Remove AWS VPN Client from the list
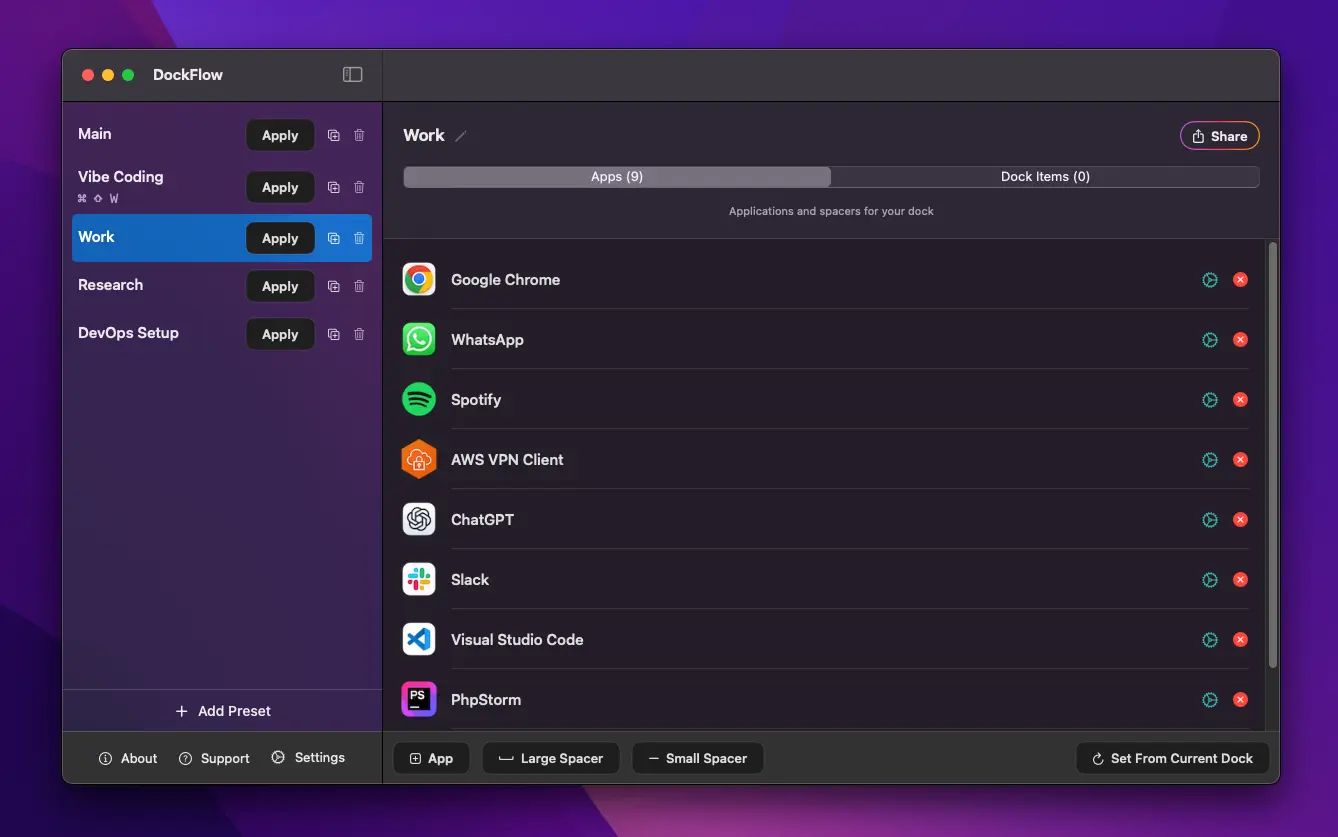The image size is (1338, 837). coord(1240,460)
